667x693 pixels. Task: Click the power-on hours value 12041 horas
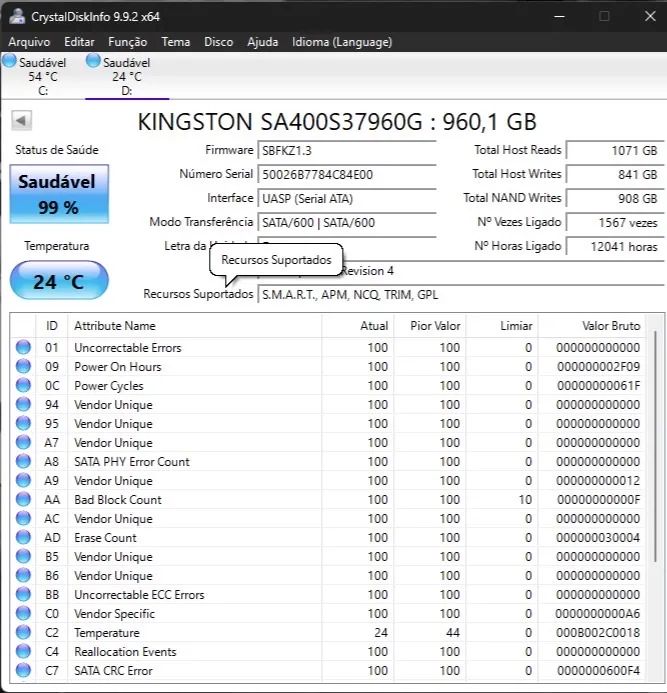615,246
